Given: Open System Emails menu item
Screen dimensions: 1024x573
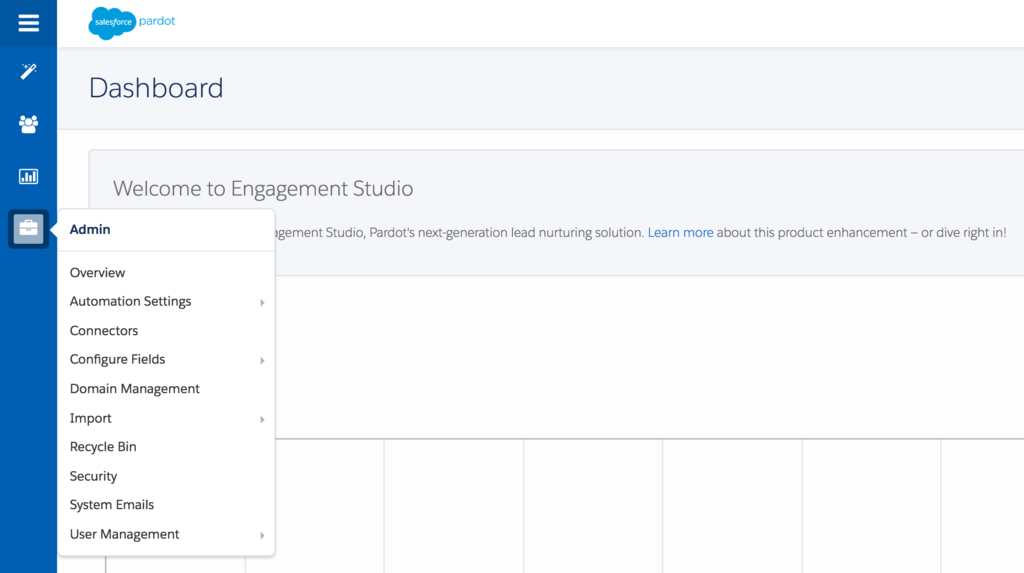Looking at the screenshot, I should [x=112, y=505].
